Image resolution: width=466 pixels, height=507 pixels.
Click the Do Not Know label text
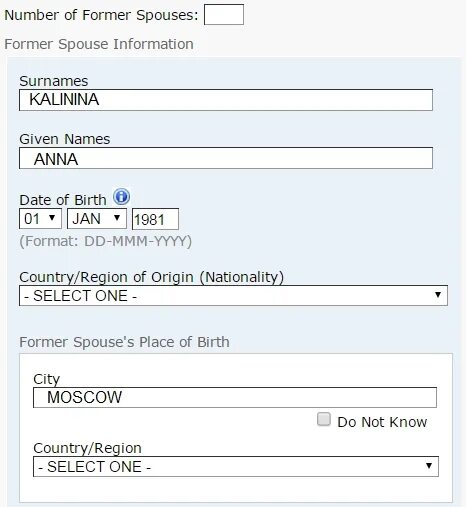point(382,422)
